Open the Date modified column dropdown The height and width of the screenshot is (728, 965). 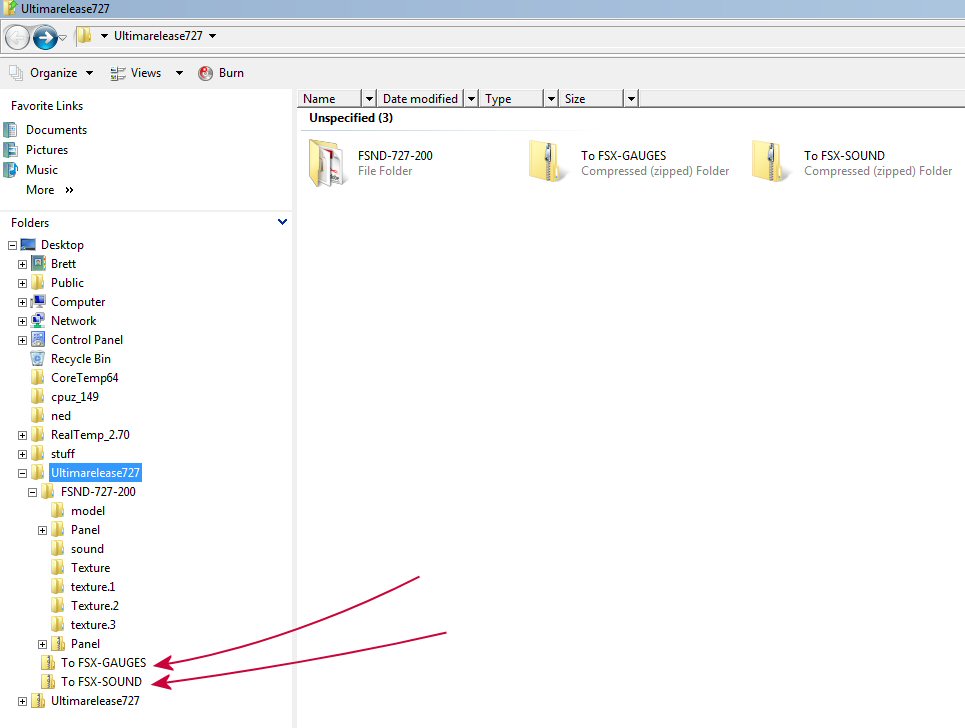pos(469,98)
